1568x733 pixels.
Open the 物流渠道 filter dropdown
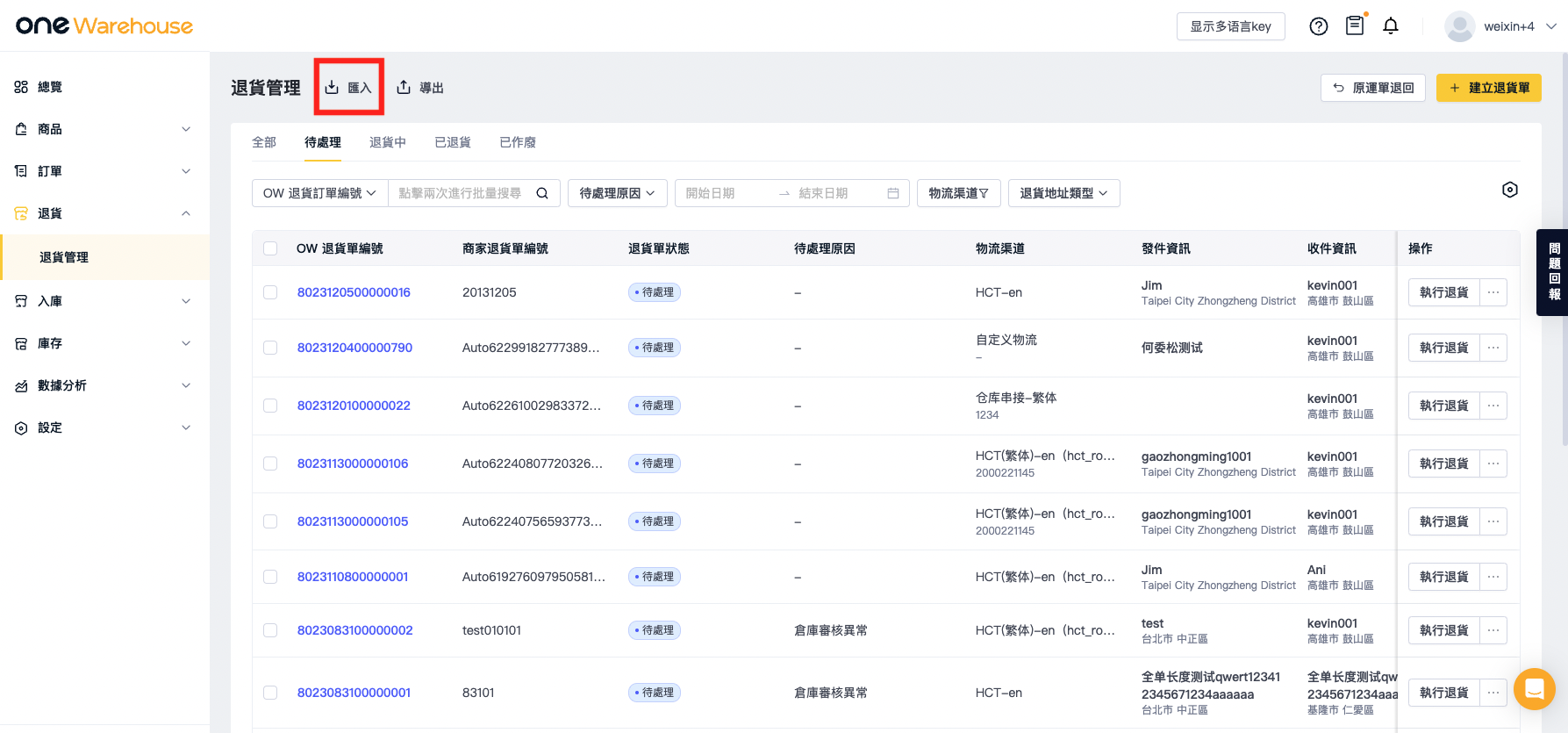click(959, 193)
